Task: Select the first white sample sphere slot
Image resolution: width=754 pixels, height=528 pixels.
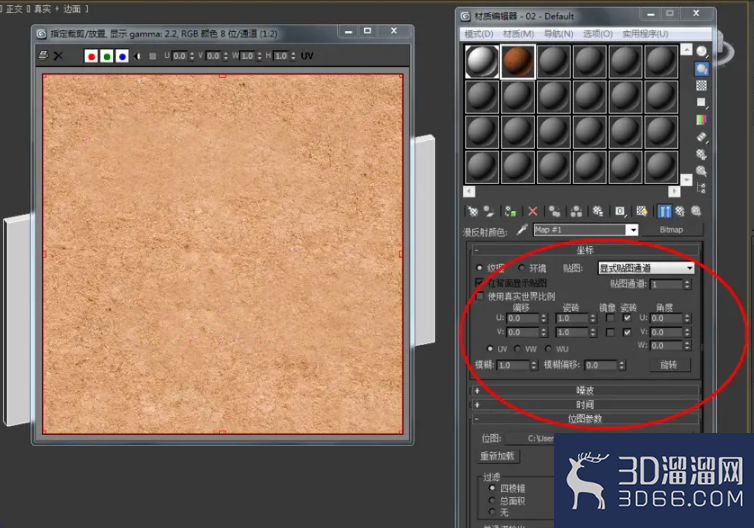Action: click(x=481, y=61)
